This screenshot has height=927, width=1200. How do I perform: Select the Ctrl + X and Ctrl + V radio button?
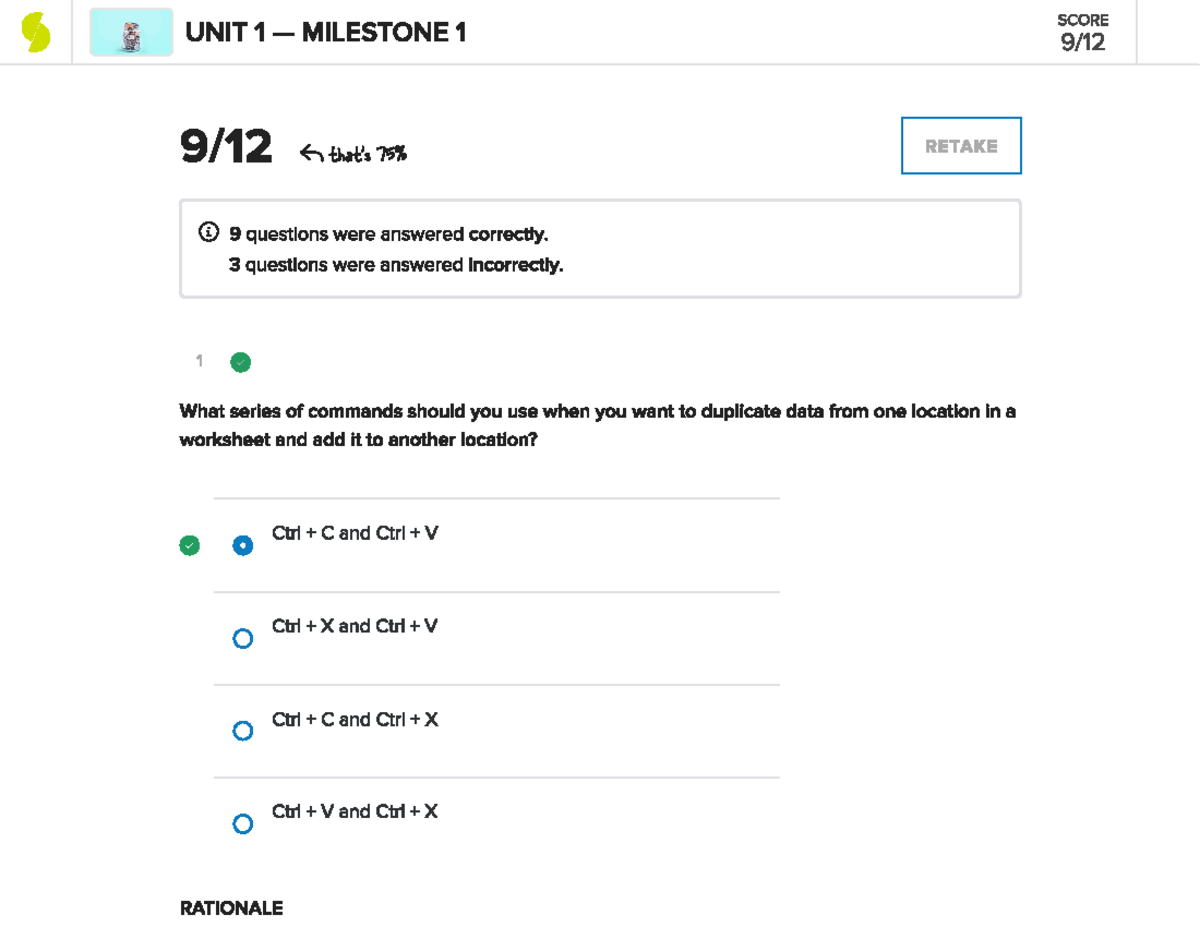point(243,639)
